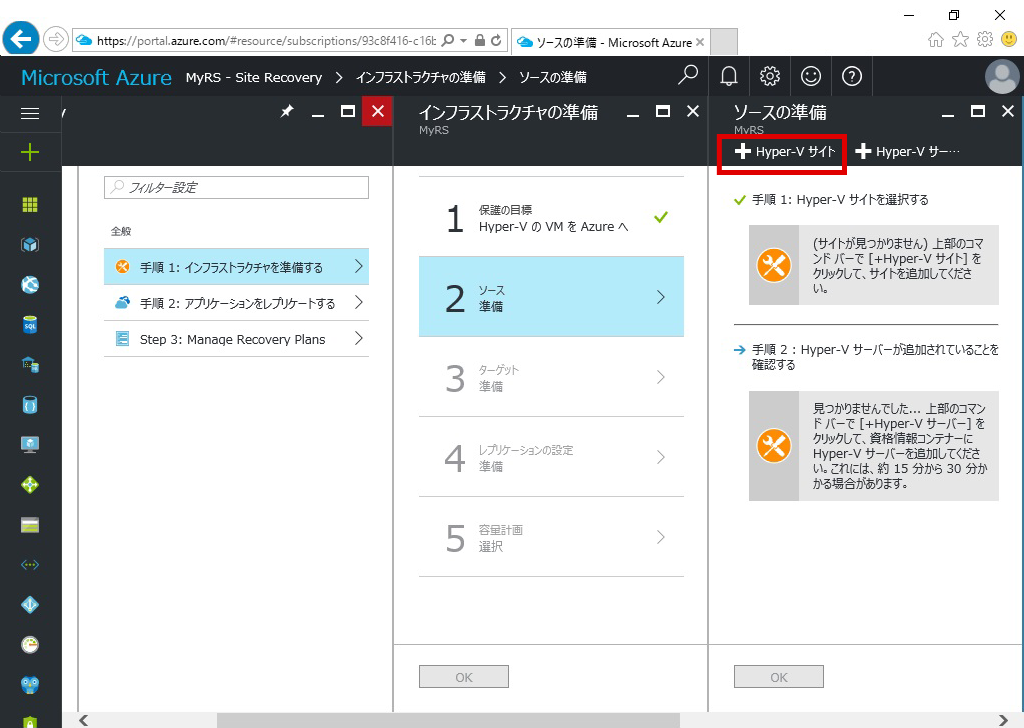
Task: Open the address bar search magnifier
Action: click(x=448, y=40)
